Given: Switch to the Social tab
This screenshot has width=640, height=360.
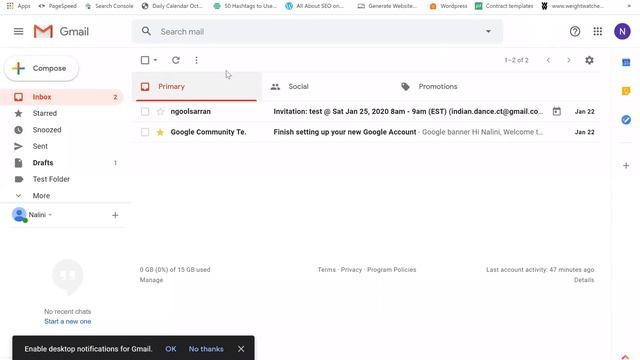Looking at the screenshot, I should (x=327, y=87).
